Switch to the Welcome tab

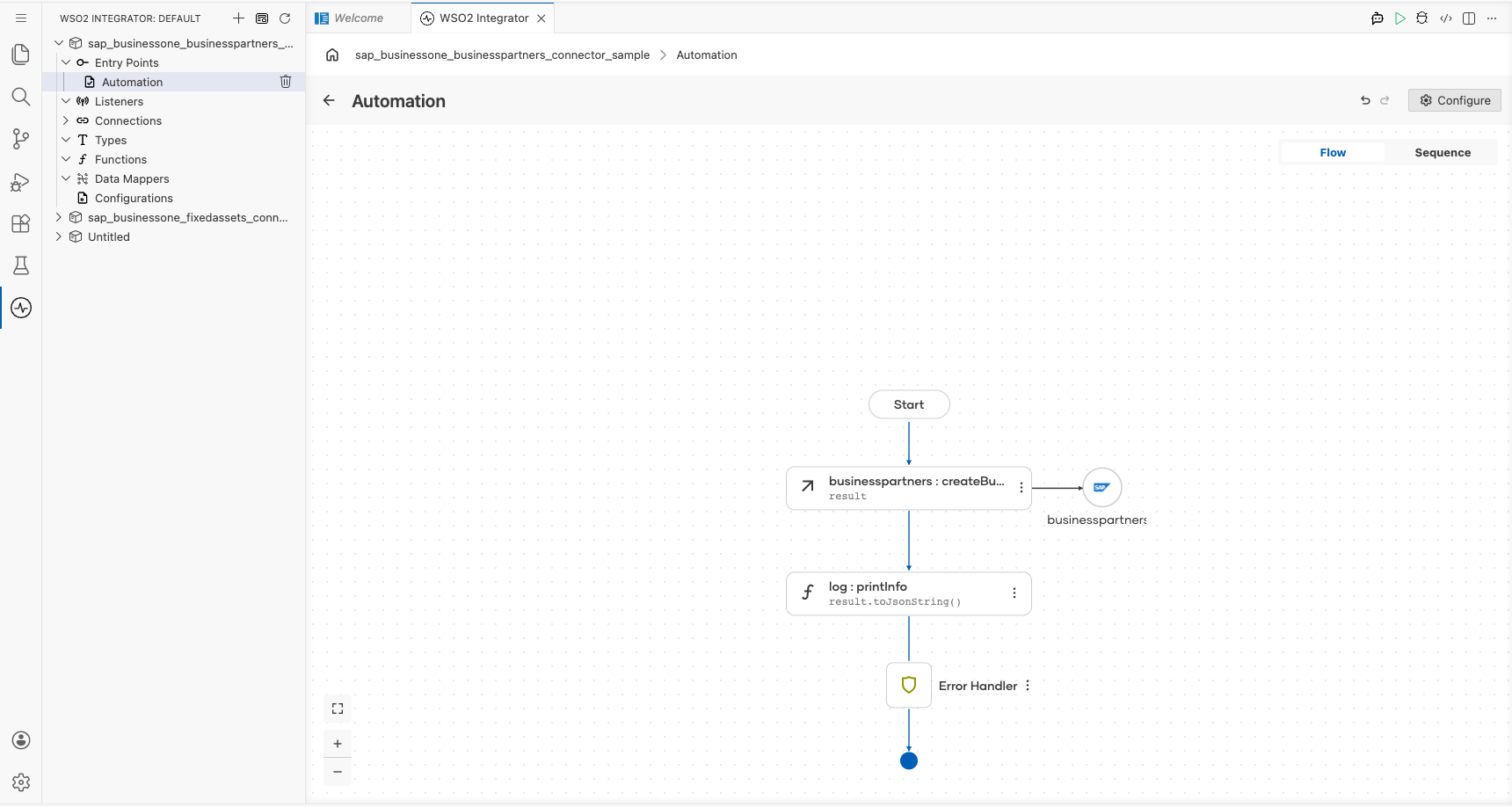pos(359,18)
